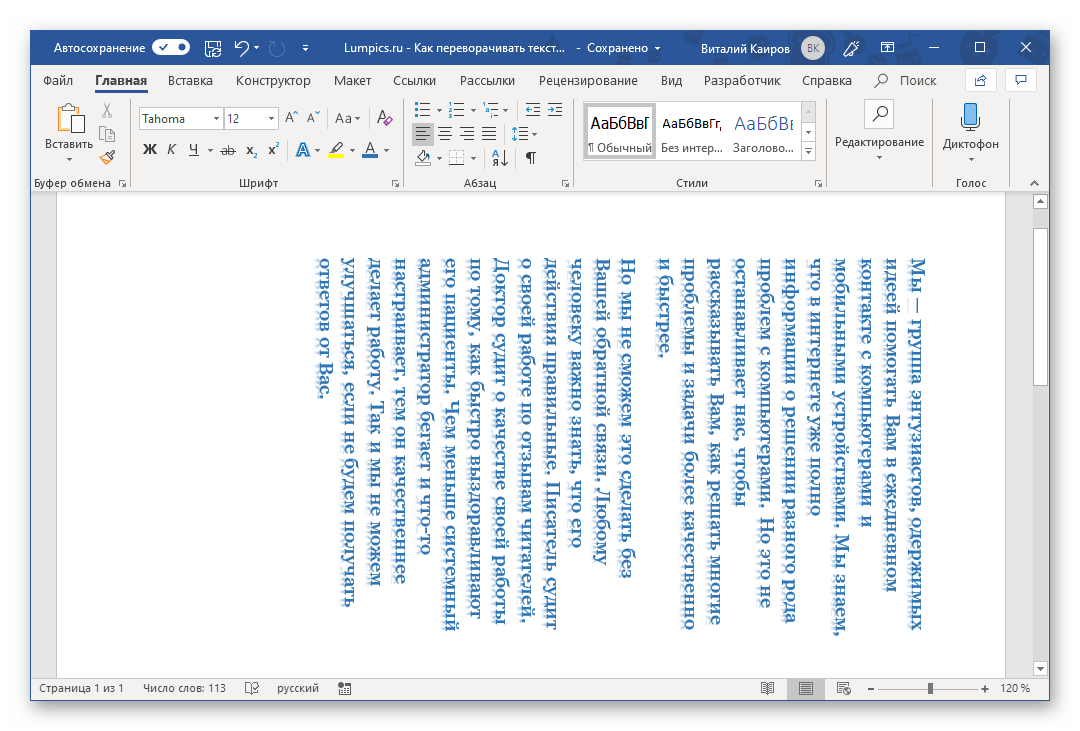The height and width of the screenshot is (731, 1080).
Task: Click the vertical scrollbar thumb
Action: [x=1040, y=307]
